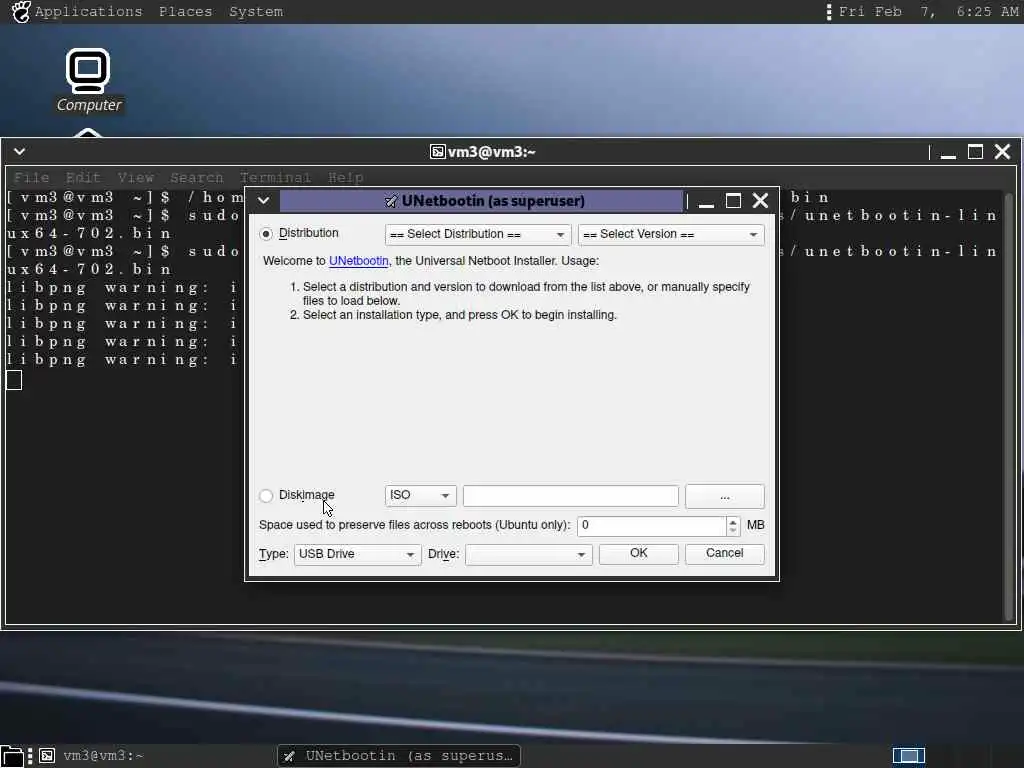Open the System menu
Viewport: 1024px width, 768px height.
click(256, 12)
